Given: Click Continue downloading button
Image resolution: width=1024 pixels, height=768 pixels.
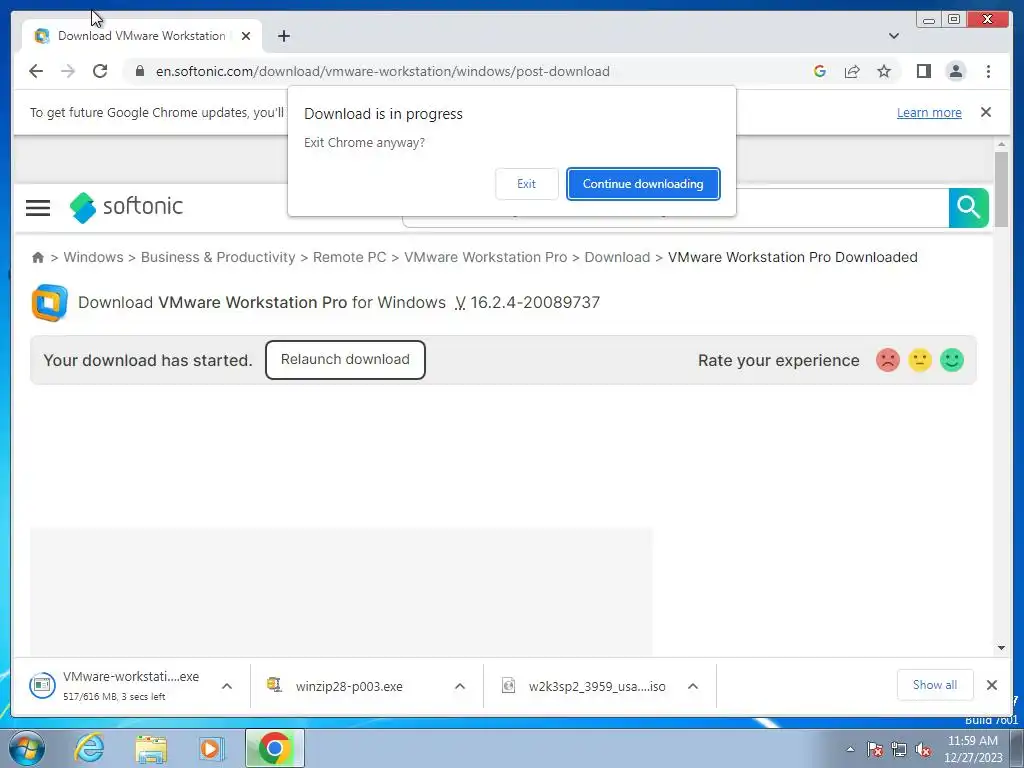Looking at the screenshot, I should click(x=643, y=184).
